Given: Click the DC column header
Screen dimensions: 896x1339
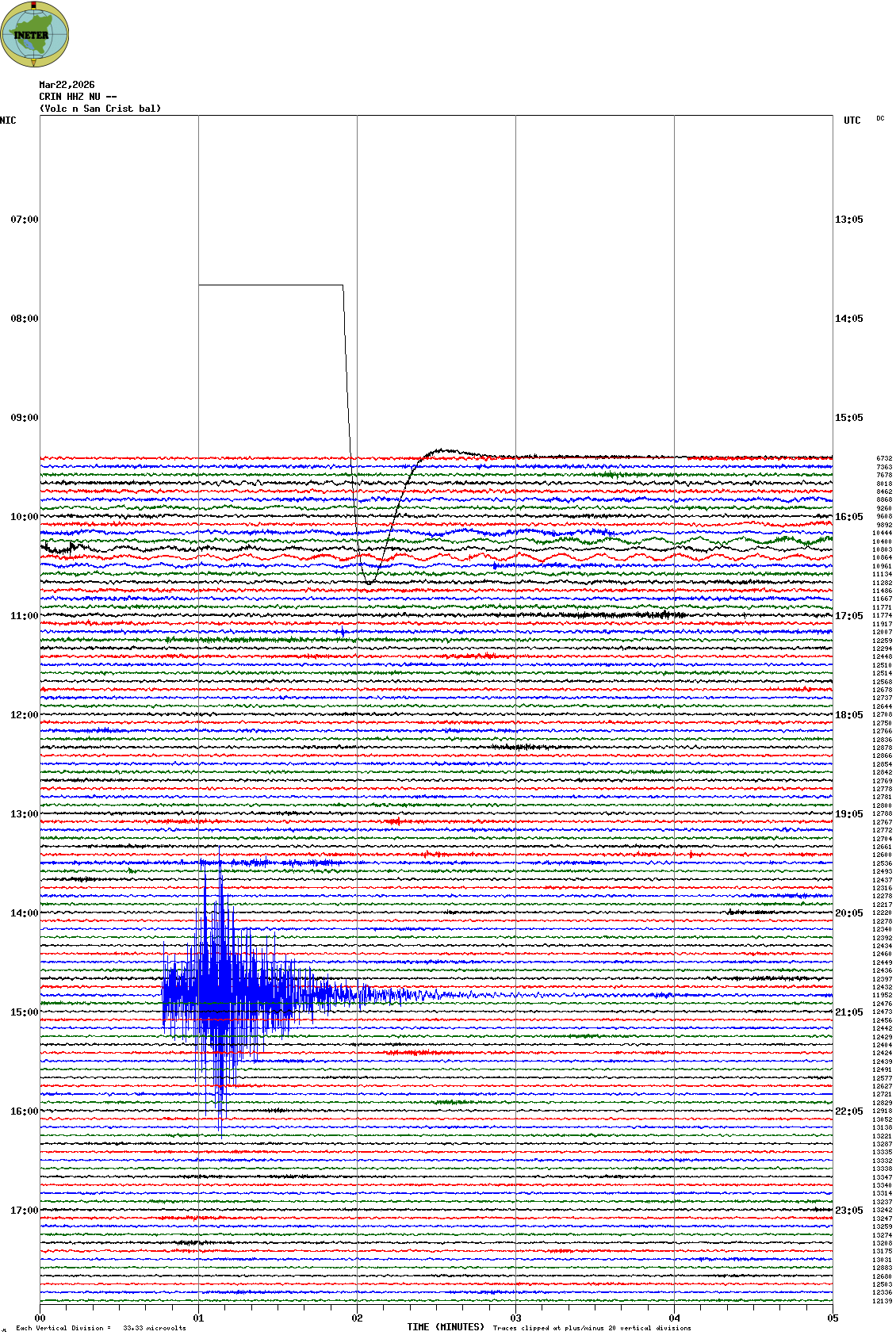Looking at the screenshot, I should tap(880, 119).
